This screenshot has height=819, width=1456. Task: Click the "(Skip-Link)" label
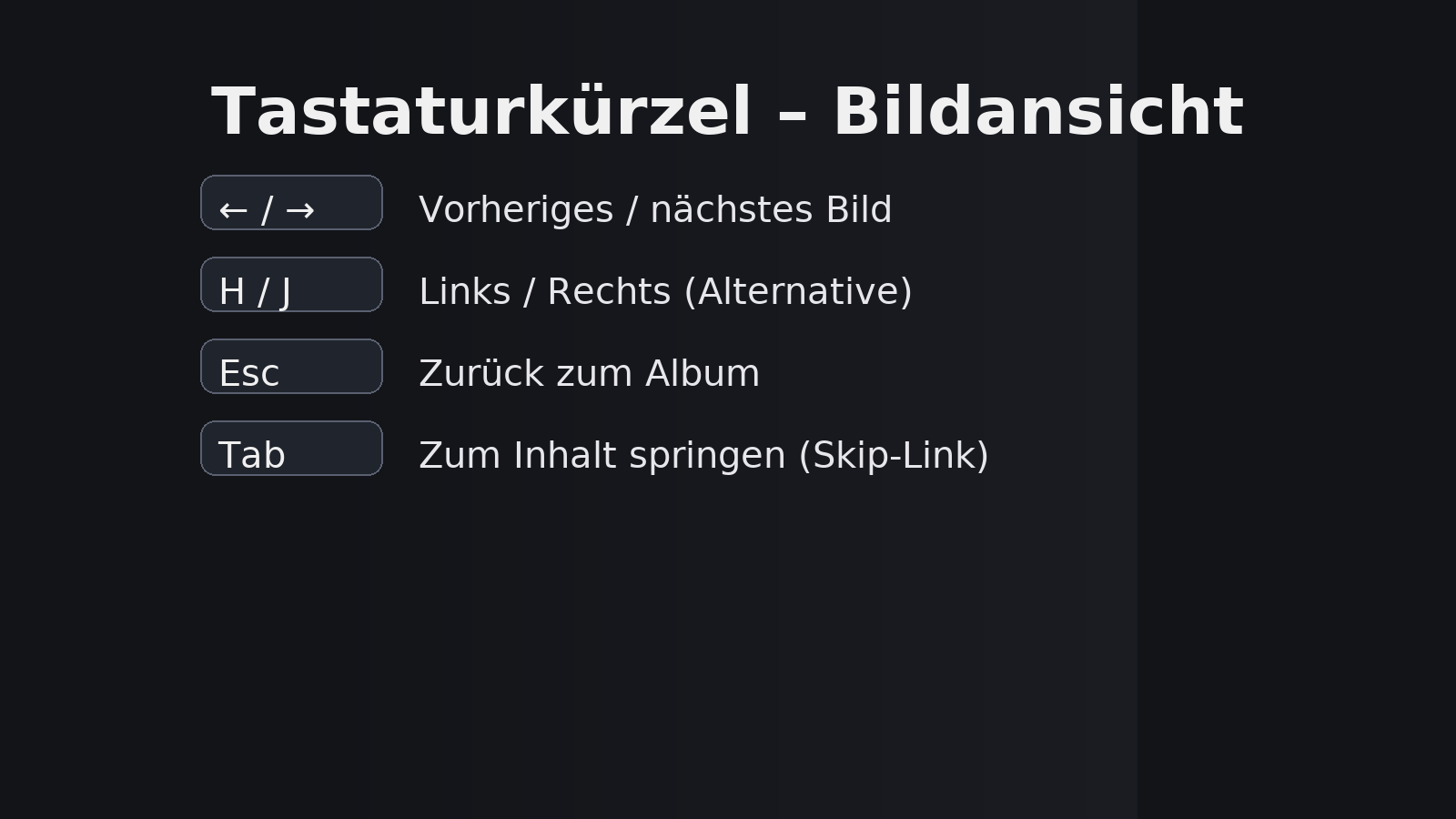(x=893, y=456)
